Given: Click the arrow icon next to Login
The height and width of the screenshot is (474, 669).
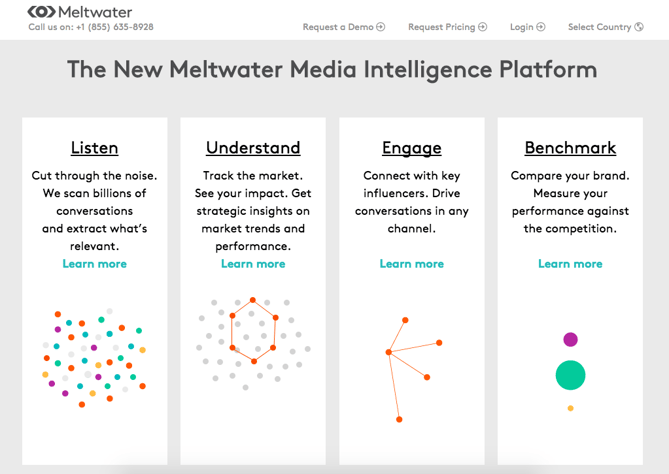Looking at the screenshot, I should [541, 27].
